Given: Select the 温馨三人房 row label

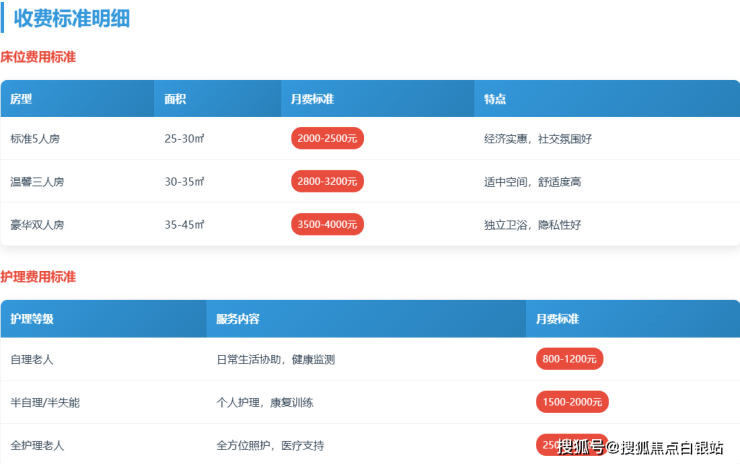Looking at the screenshot, I should pos(37,182).
